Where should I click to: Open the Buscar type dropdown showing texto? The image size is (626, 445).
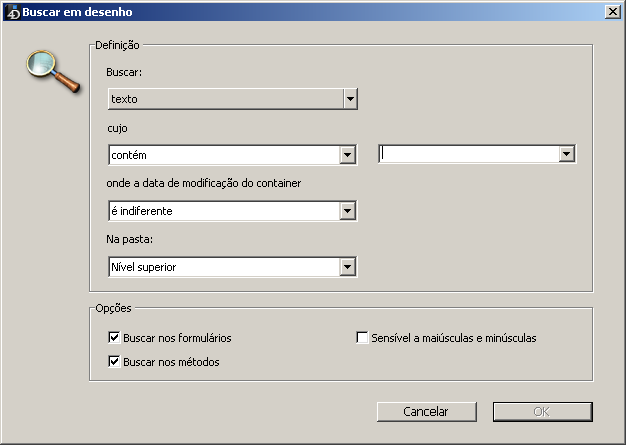[349, 99]
